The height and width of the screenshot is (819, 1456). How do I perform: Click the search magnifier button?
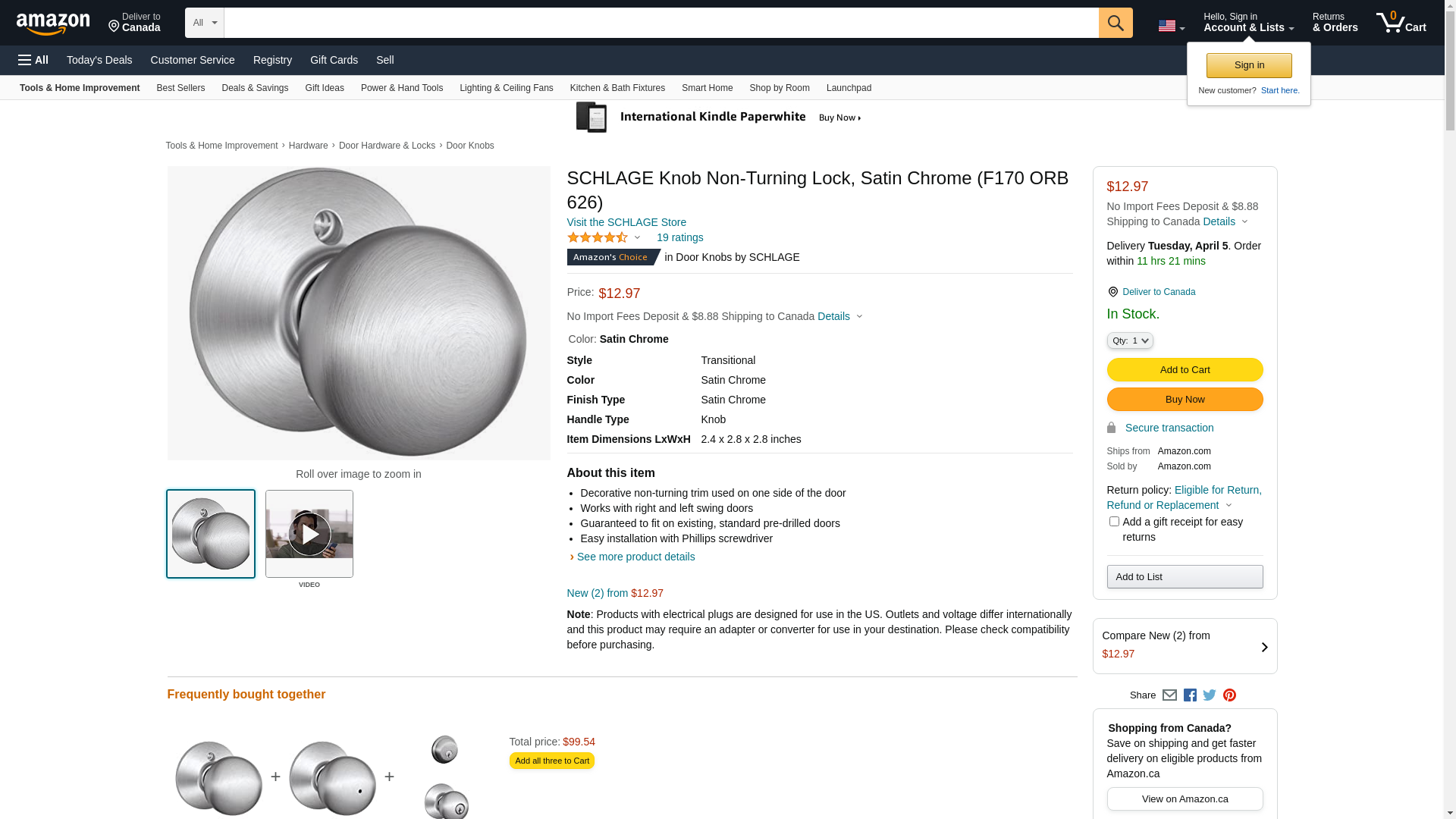point(1115,23)
